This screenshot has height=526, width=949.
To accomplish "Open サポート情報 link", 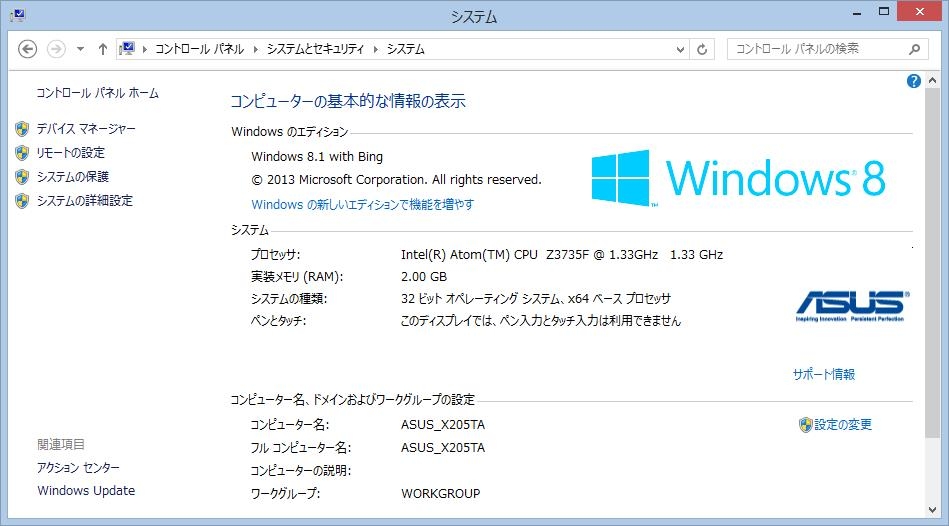I will tap(824, 375).
